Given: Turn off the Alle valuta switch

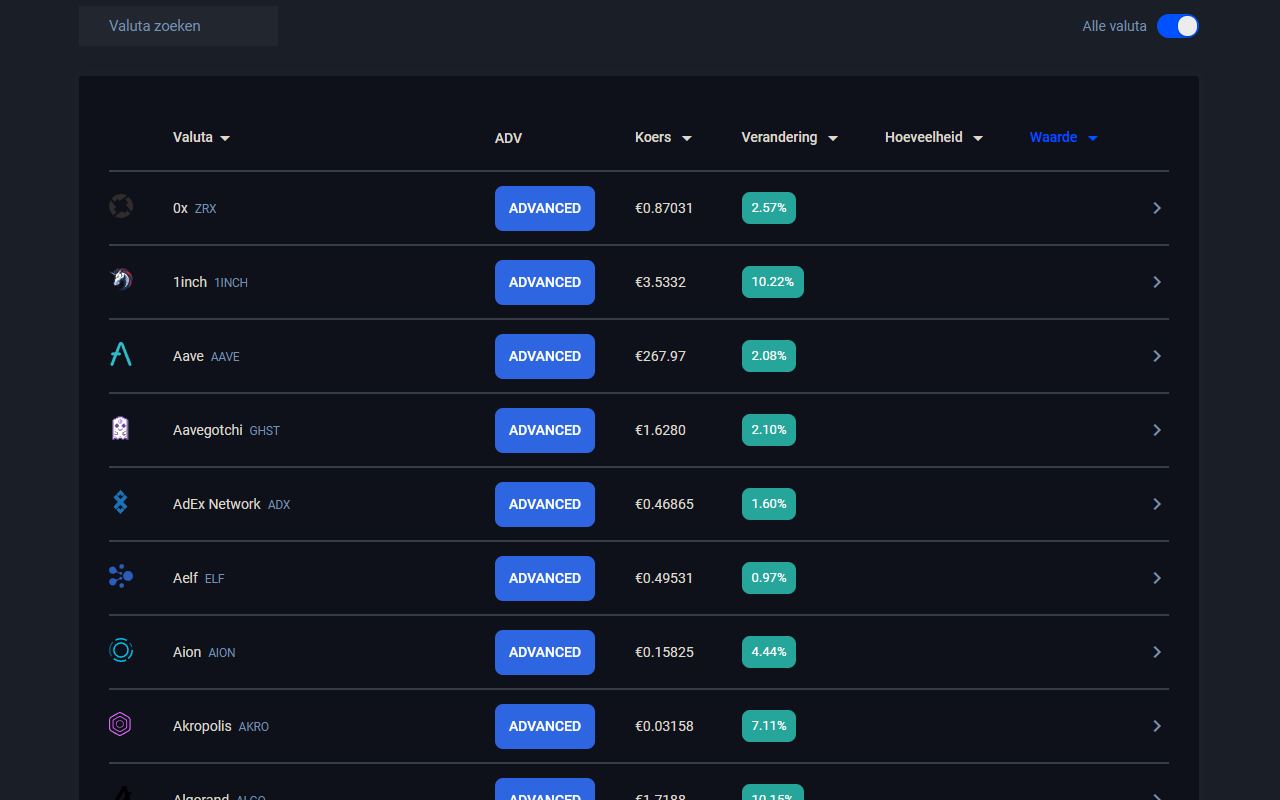Looking at the screenshot, I should [1177, 26].
